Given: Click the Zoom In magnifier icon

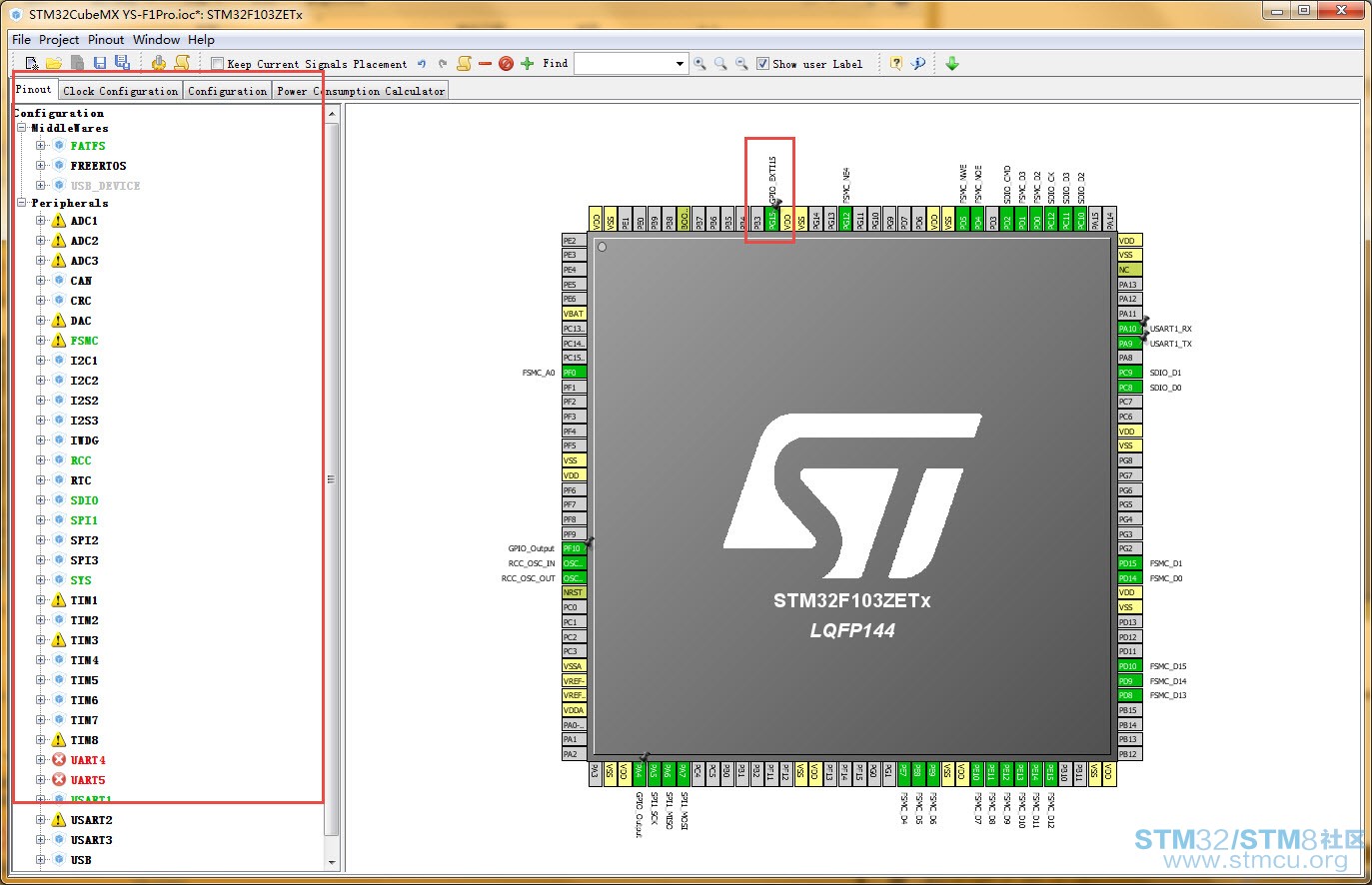Looking at the screenshot, I should pos(699,64).
